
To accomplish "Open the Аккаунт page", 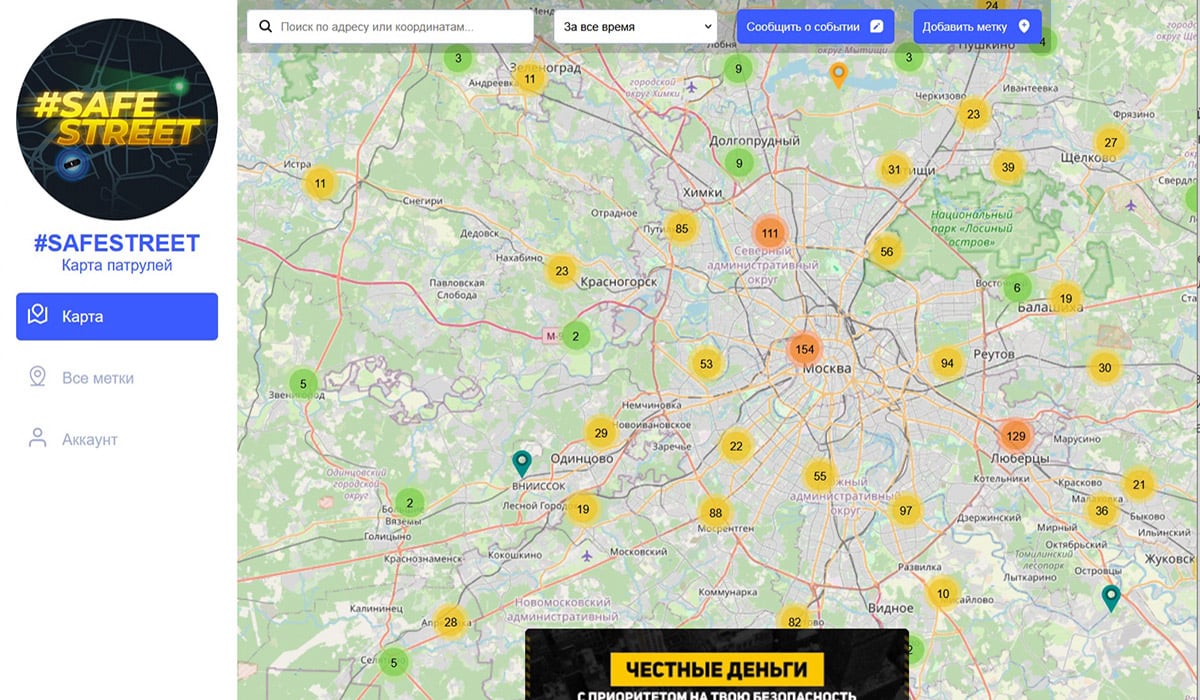I will click(89, 439).
